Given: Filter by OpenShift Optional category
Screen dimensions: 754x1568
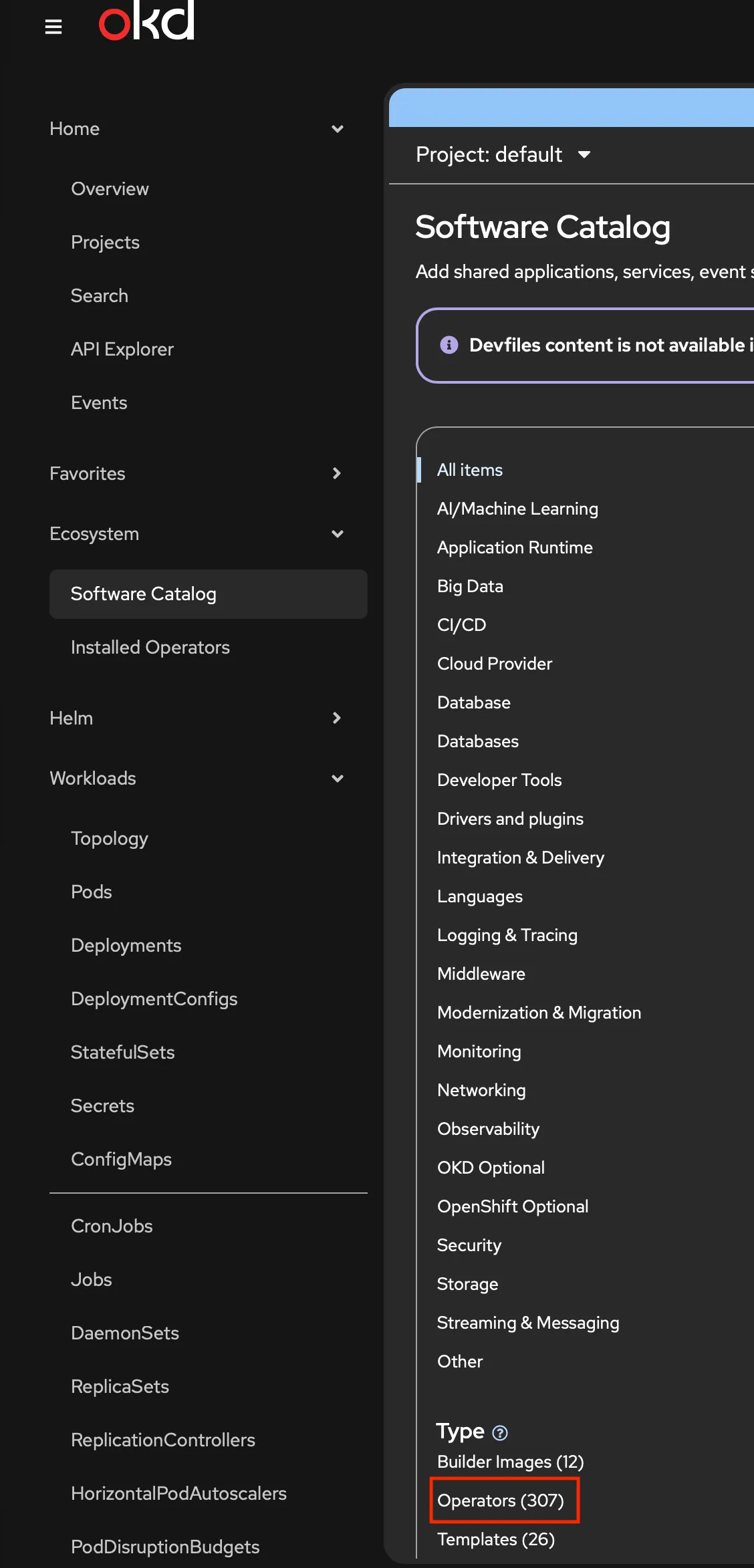Looking at the screenshot, I should pos(513,1206).
